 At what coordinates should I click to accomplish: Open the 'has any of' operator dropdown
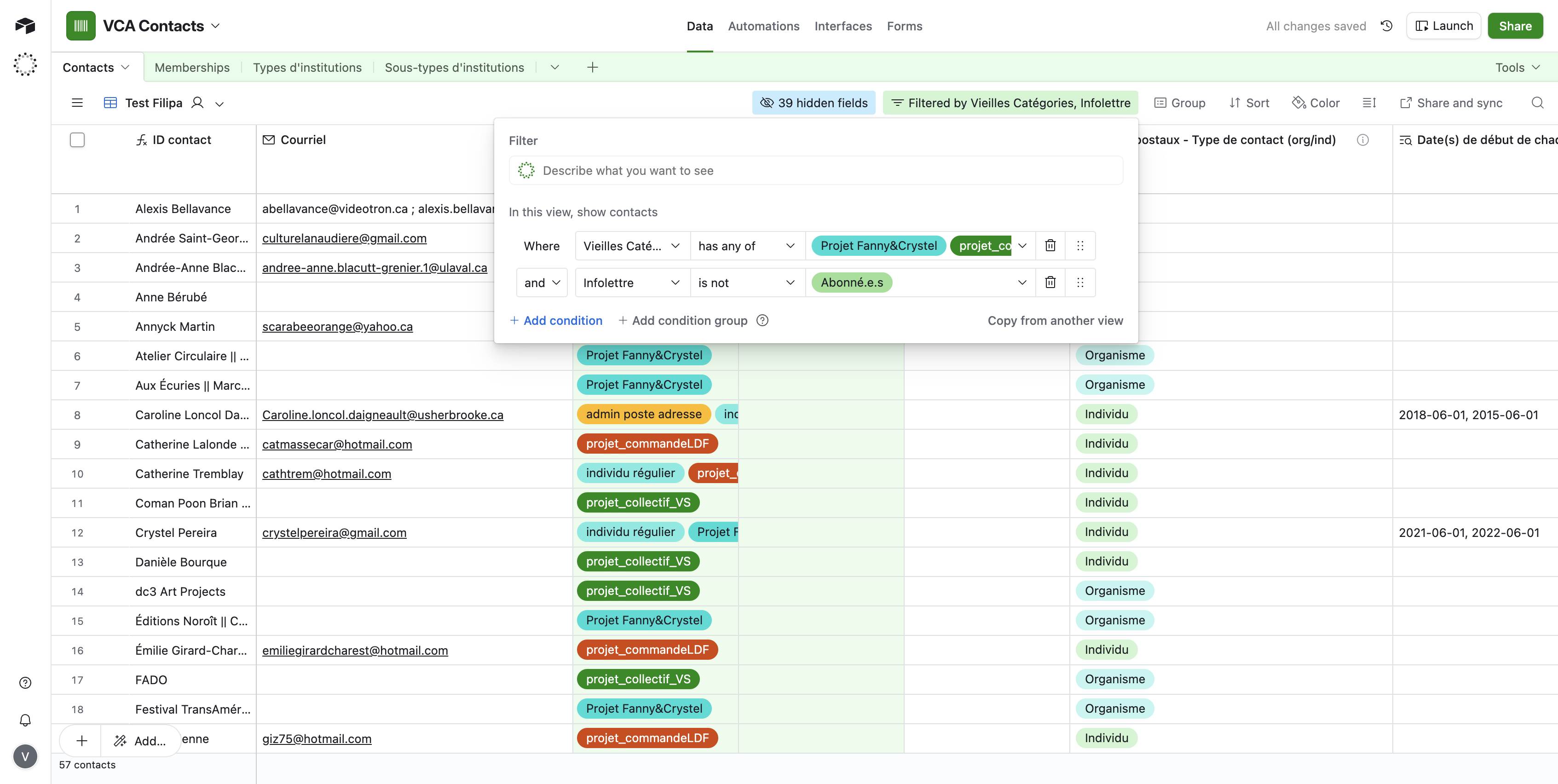pyautogui.click(x=747, y=246)
